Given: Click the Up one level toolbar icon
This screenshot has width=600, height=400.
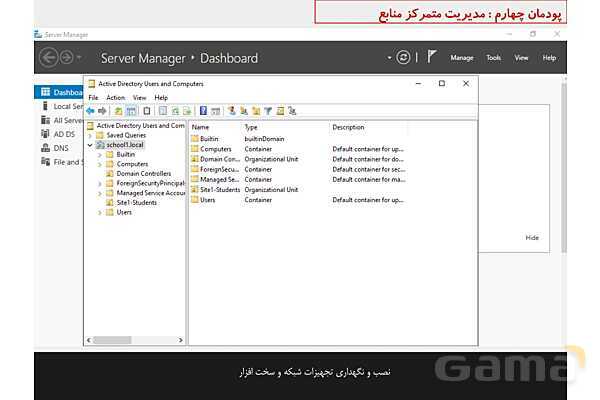Looking at the screenshot, I should 119,111.
